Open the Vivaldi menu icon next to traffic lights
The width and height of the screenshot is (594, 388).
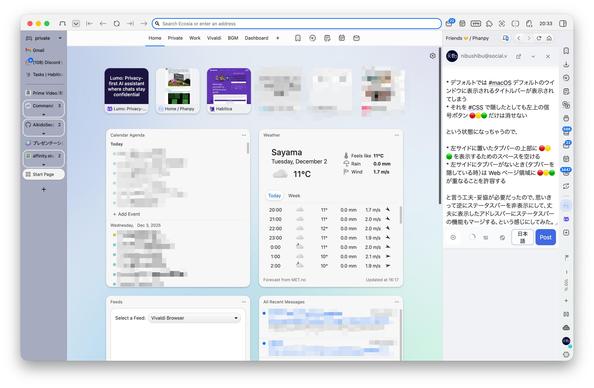click(63, 23)
